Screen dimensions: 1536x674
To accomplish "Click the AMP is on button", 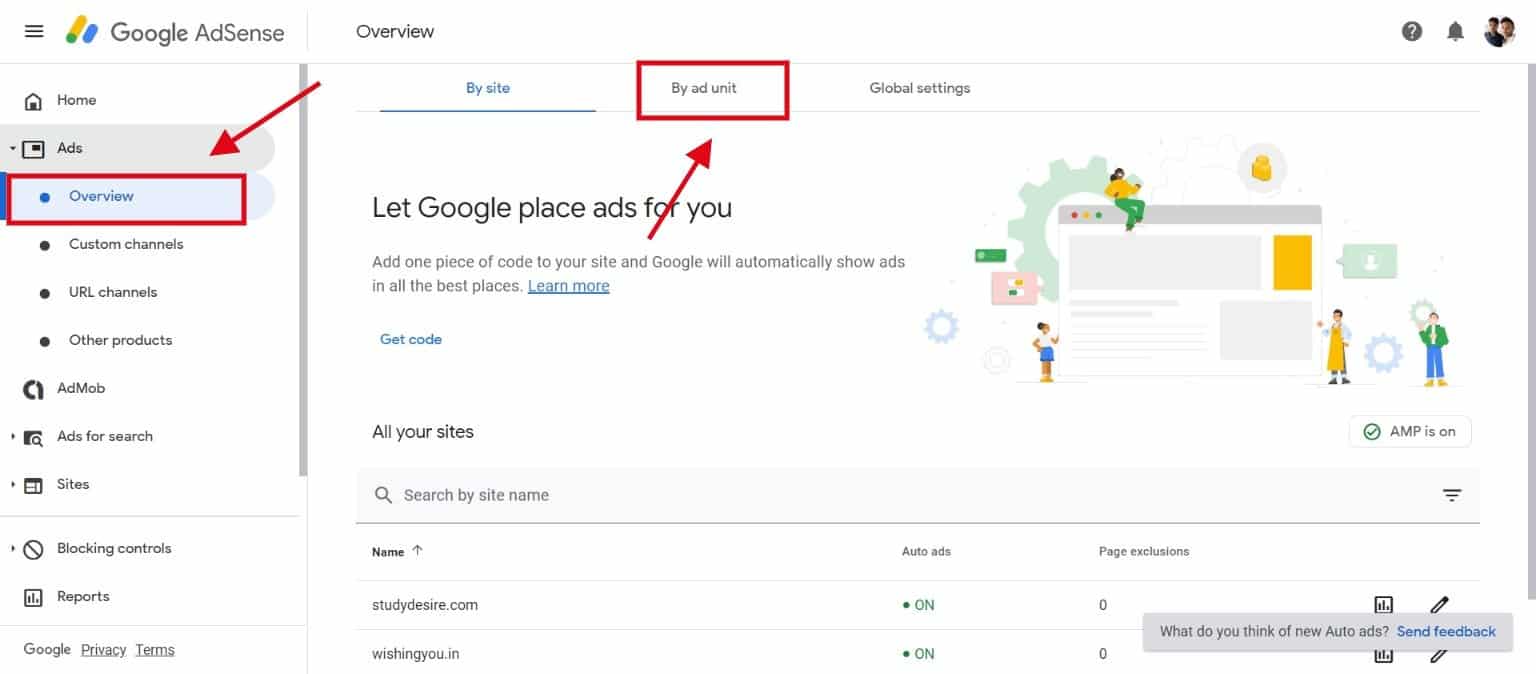I will [1410, 432].
